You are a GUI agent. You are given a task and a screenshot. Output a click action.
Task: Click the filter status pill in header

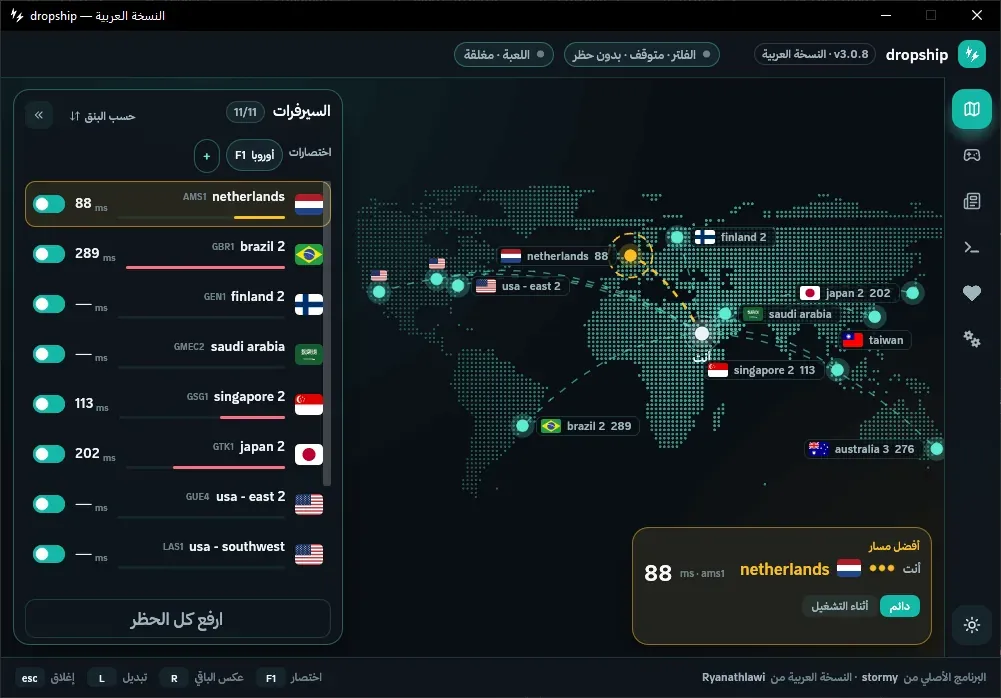coord(642,54)
